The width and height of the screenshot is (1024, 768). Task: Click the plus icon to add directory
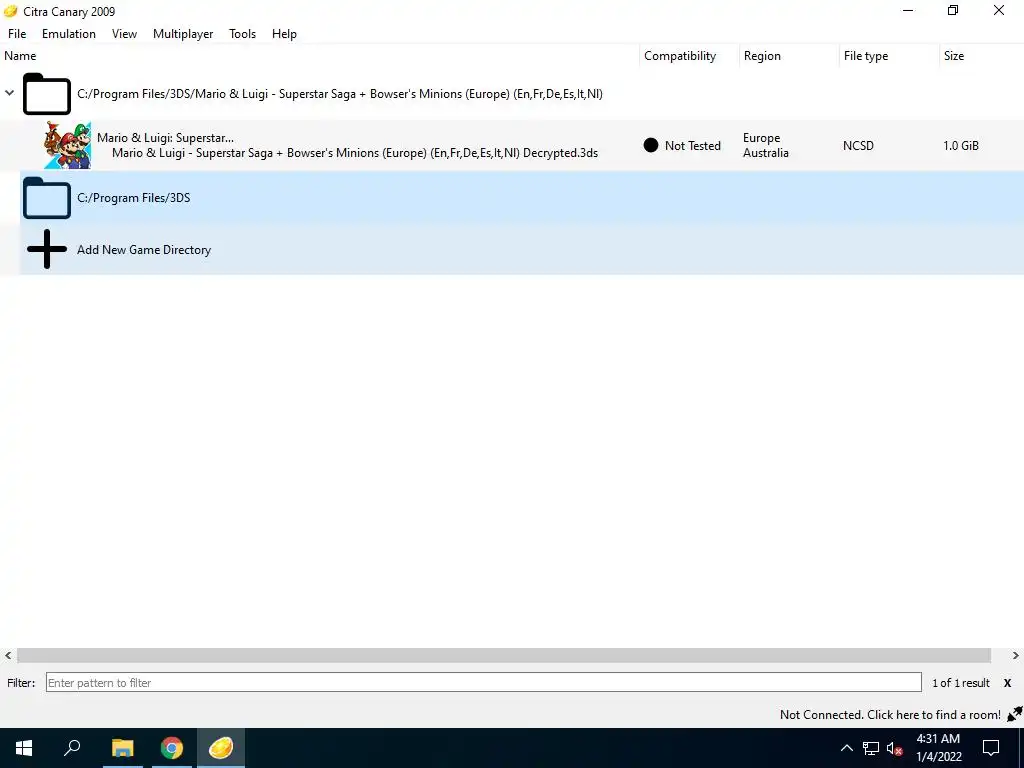click(46, 249)
